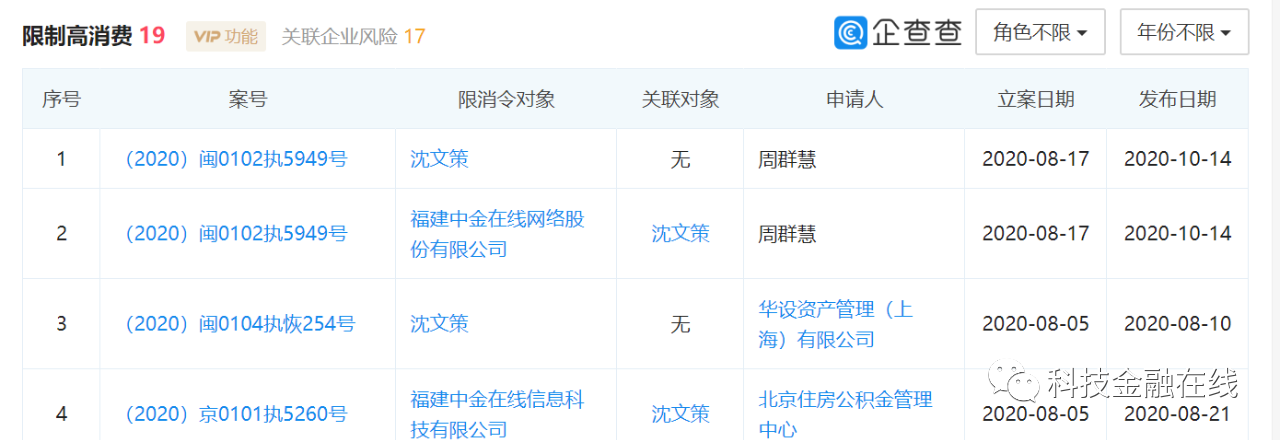Open case (2020)闽0102执5949号 in row 2

(235, 233)
